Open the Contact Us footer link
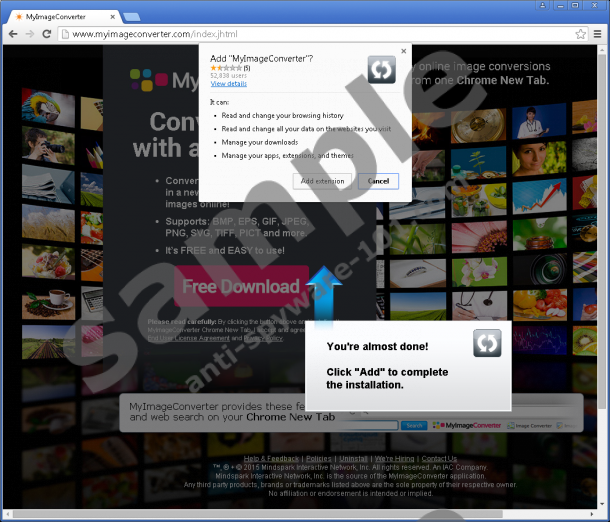The width and height of the screenshot is (610, 522). pyautogui.click(x=439, y=459)
